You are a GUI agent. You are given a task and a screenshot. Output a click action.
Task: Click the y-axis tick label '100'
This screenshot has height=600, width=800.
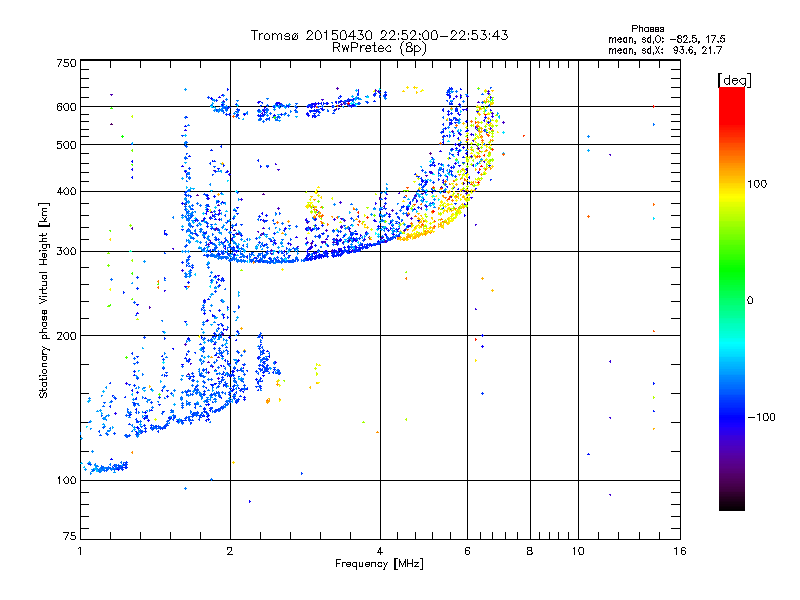point(66,481)
